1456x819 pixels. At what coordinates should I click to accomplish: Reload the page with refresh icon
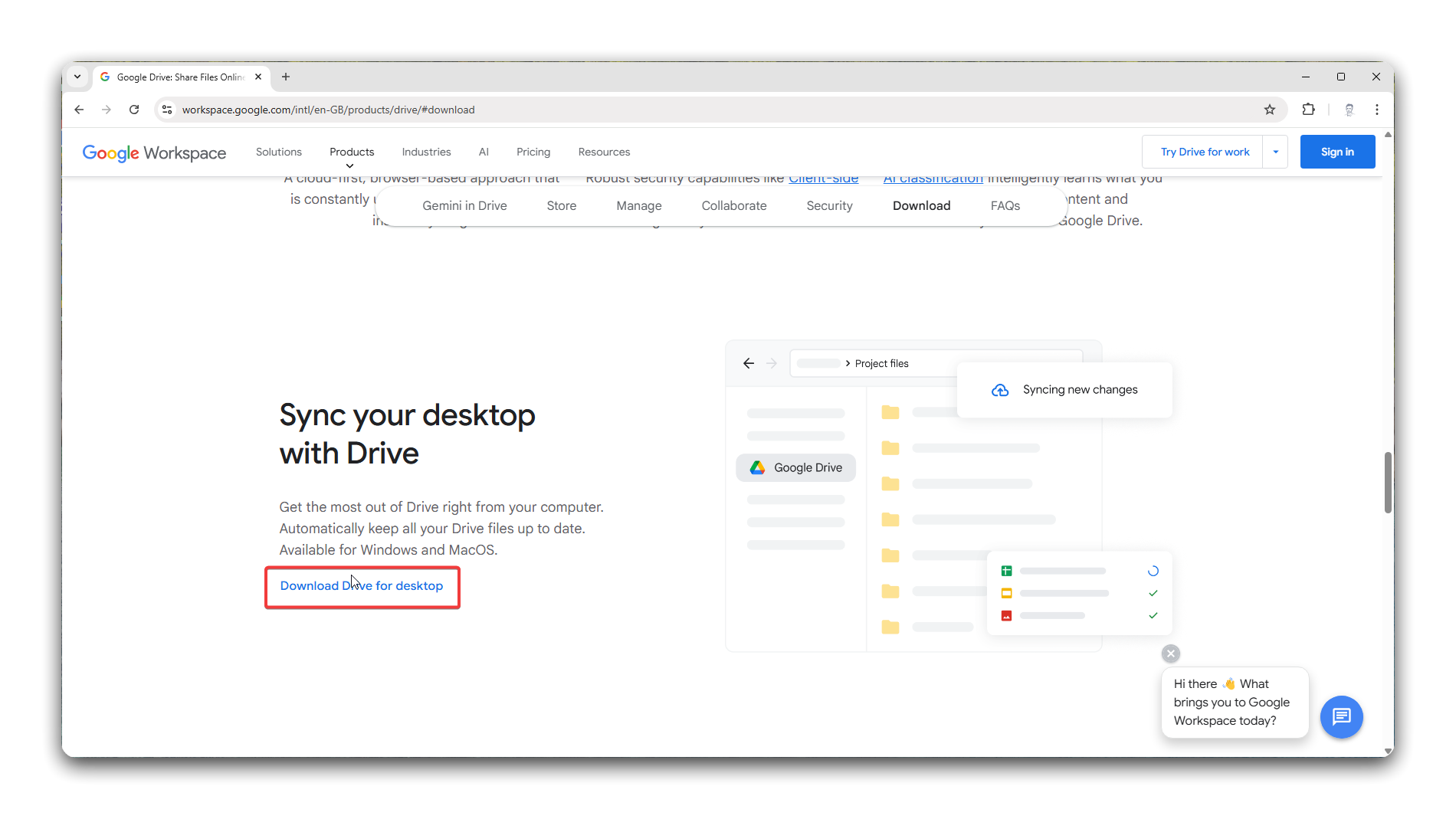click(x=134, y=110)
